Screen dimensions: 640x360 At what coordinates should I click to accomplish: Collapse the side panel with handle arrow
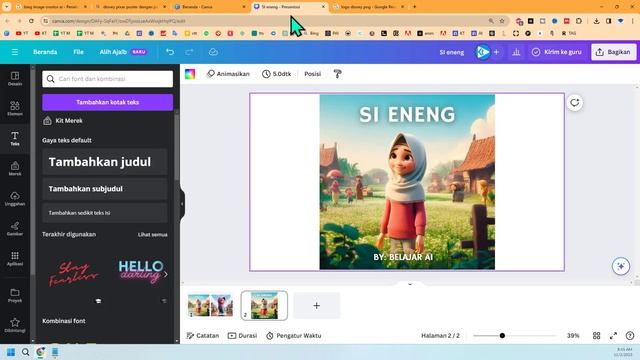coord(182,204)
